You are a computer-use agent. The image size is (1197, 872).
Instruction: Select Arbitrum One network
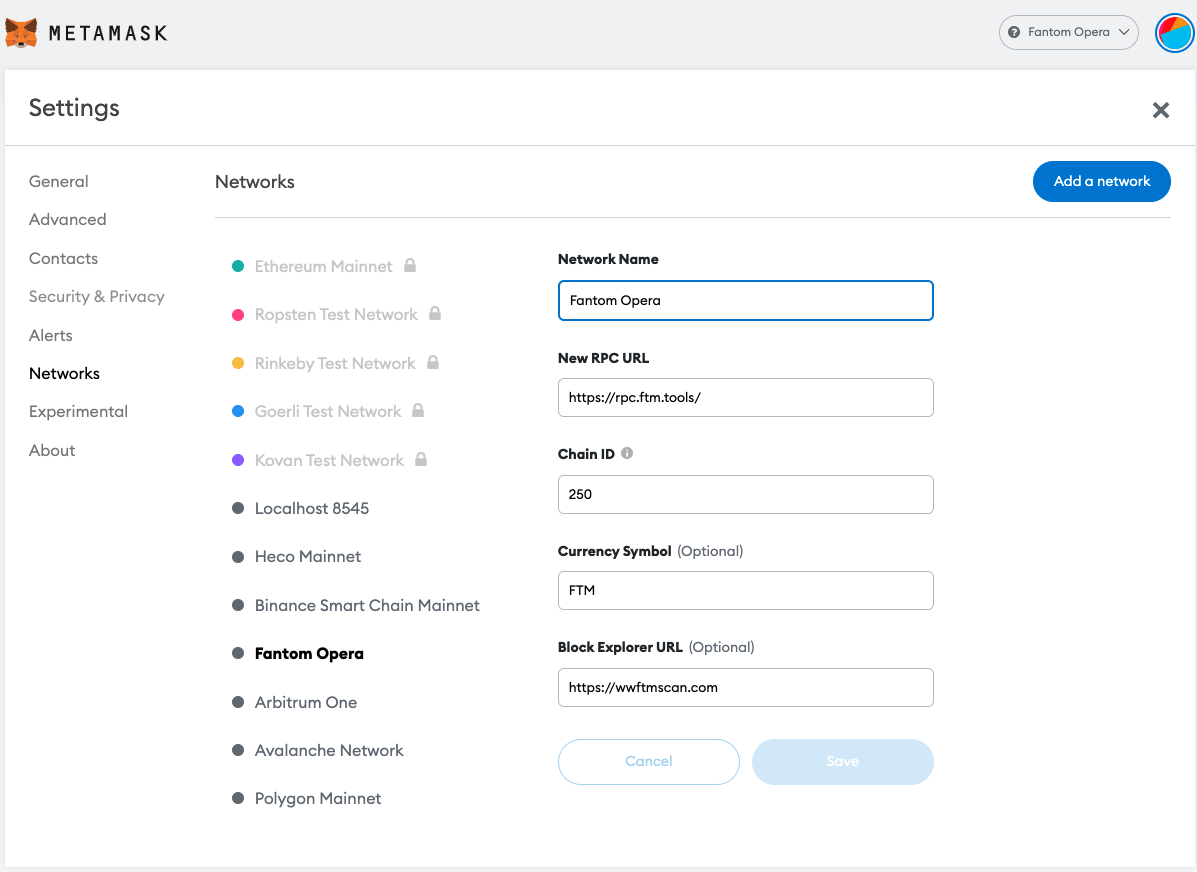[x=305, y=702]
